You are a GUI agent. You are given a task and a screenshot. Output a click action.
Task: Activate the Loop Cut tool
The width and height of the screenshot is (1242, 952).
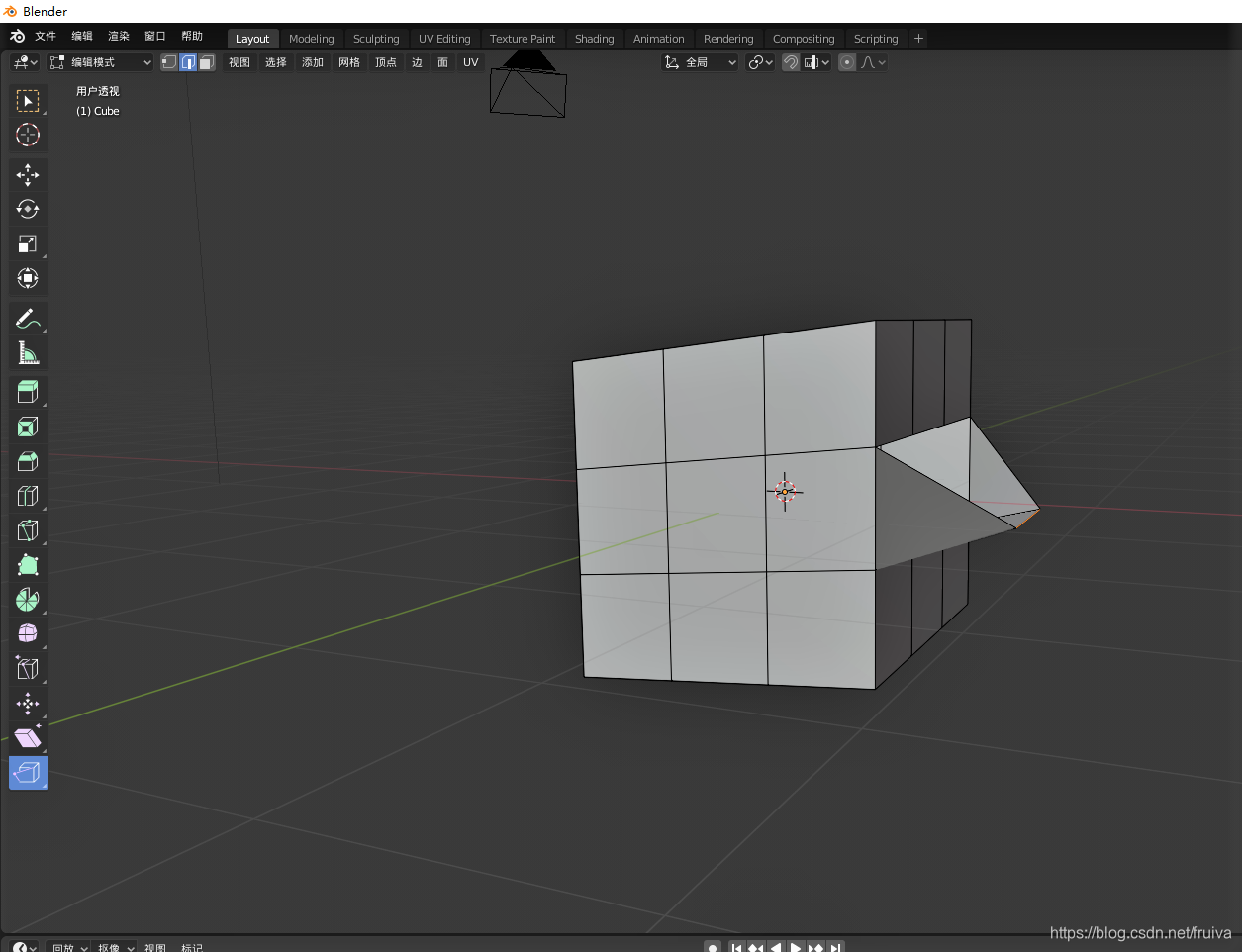tap(28, 496)
